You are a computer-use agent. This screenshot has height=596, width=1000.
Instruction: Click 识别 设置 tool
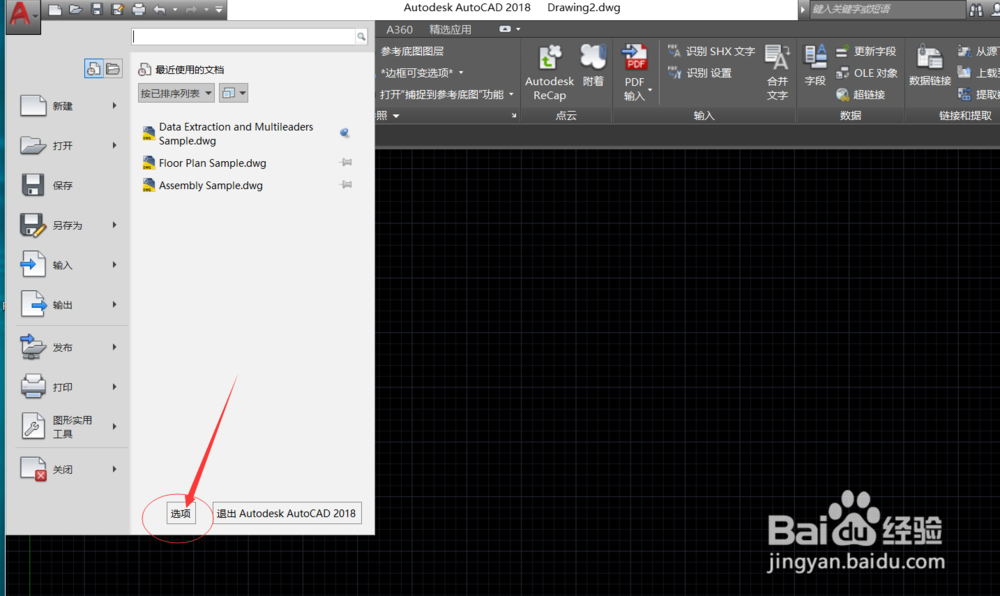700,73
